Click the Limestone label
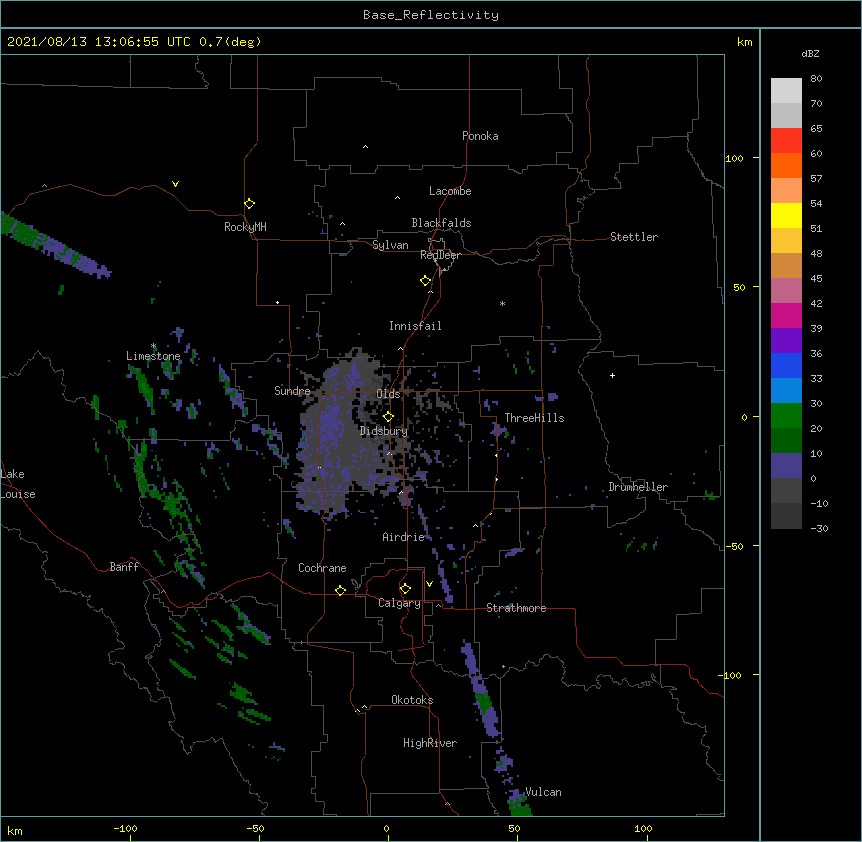This screenshot has width=862, height=842. [153, 356]
